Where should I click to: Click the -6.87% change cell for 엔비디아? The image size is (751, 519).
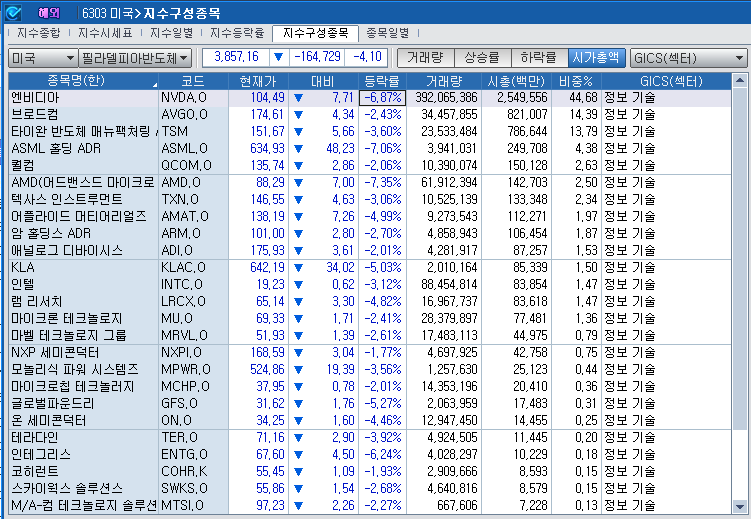click(382, 98)
